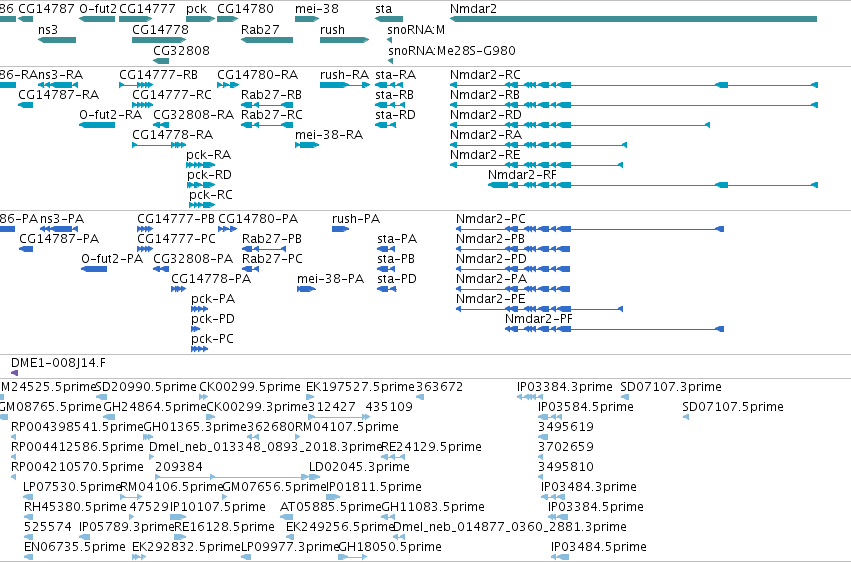This screenshot has width=851, height=562.
Task: Select the Nmdar2-RC transcript
Action: [634, 85]
